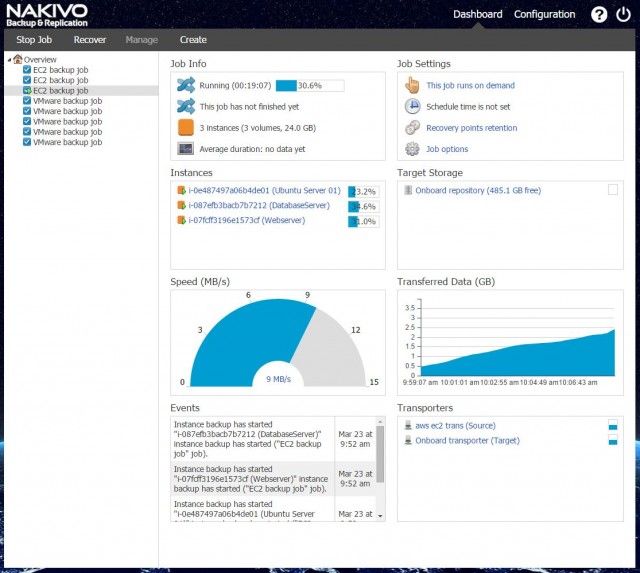Click Stop Job in the toolbar
The width and height of the screenshot is (640, 573).
tap(34, 40)
